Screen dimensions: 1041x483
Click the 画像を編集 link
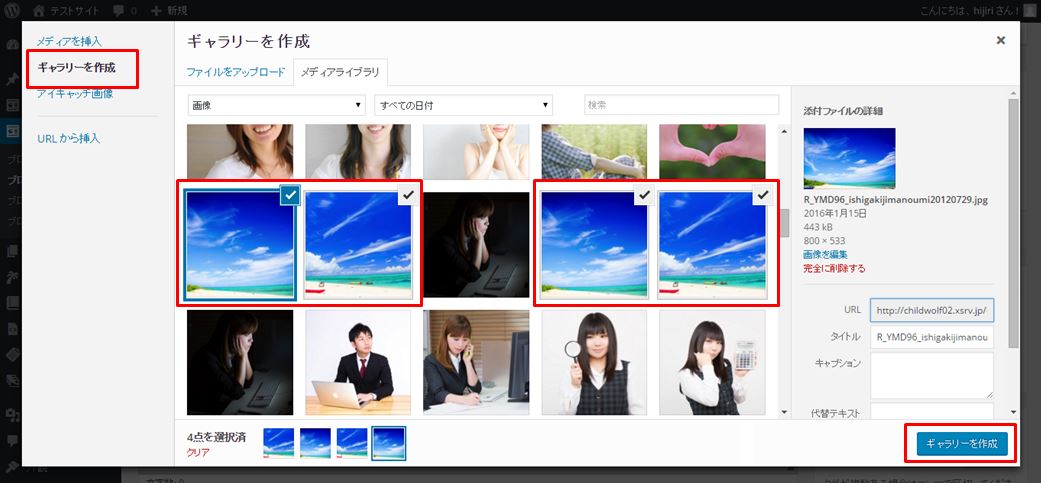tap(825, 254)
